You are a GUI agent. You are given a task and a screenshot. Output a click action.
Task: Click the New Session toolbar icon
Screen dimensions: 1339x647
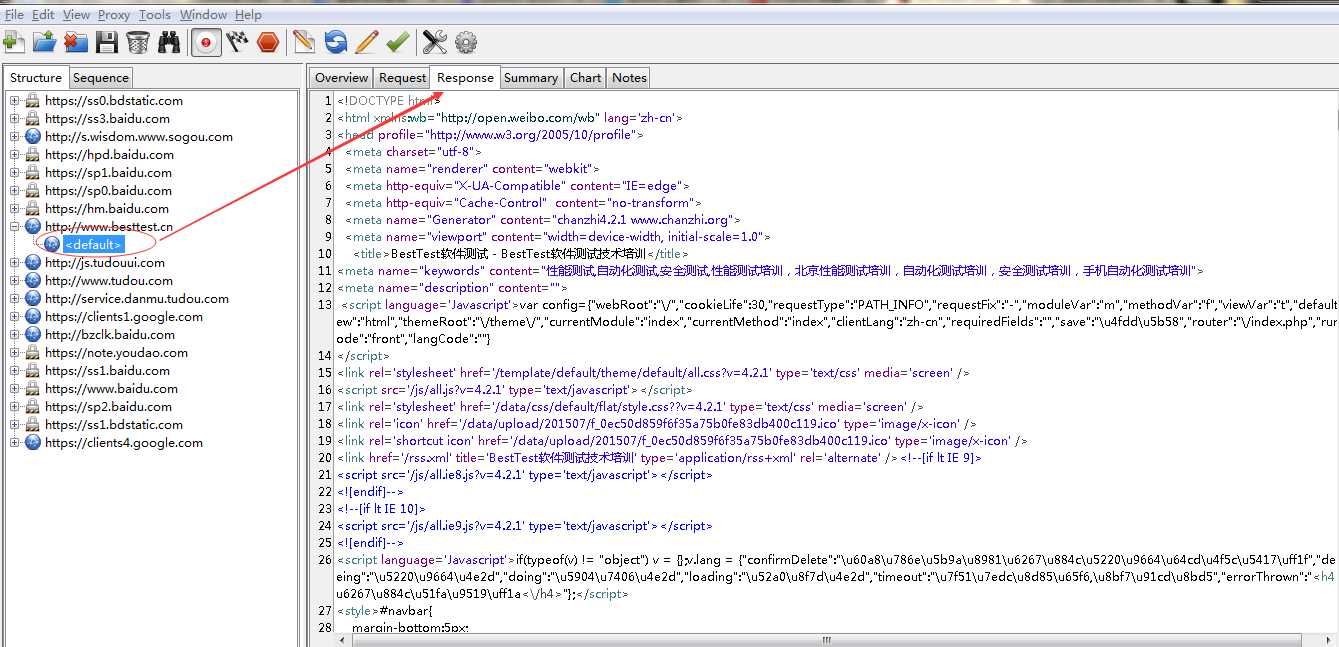[14, 42]
